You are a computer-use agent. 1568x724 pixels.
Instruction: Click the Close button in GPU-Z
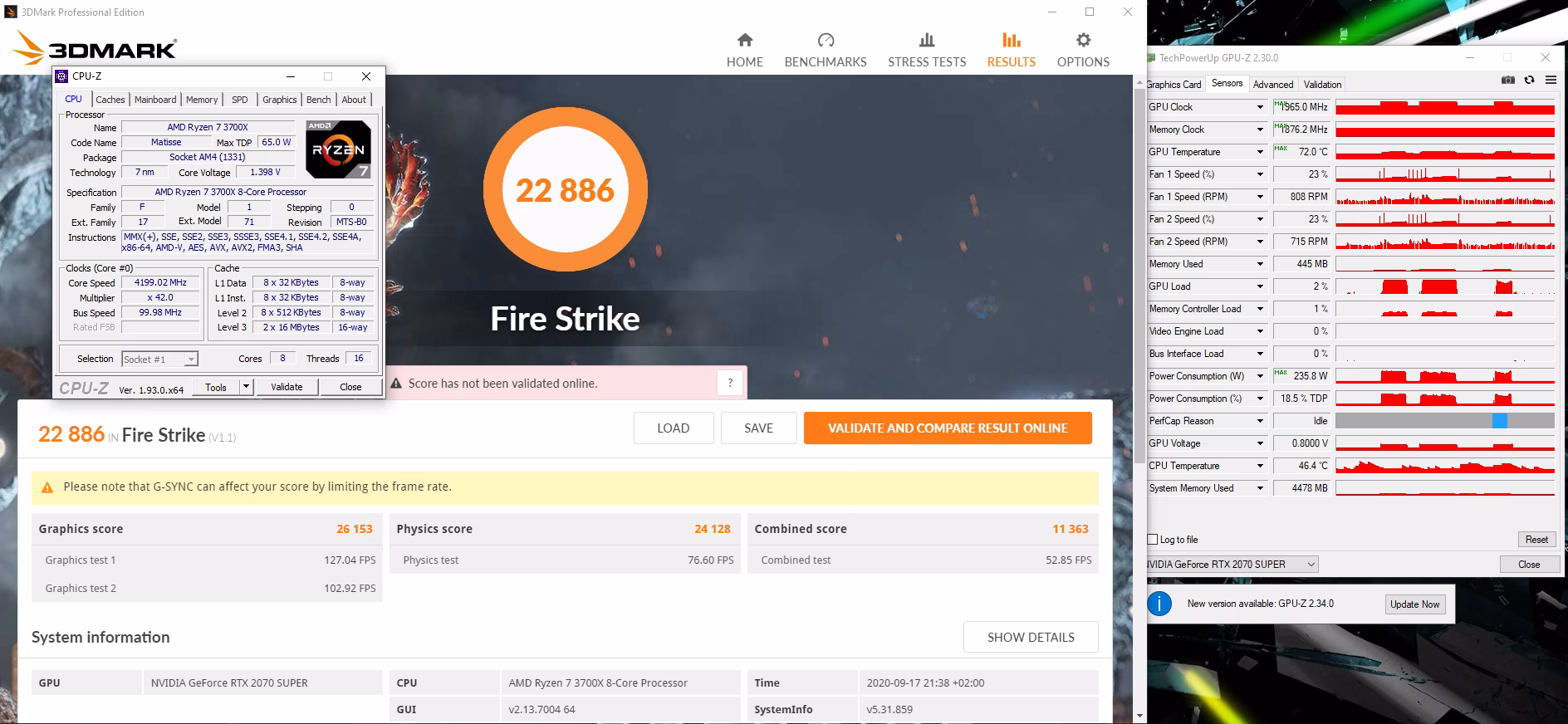(1529, 565)
